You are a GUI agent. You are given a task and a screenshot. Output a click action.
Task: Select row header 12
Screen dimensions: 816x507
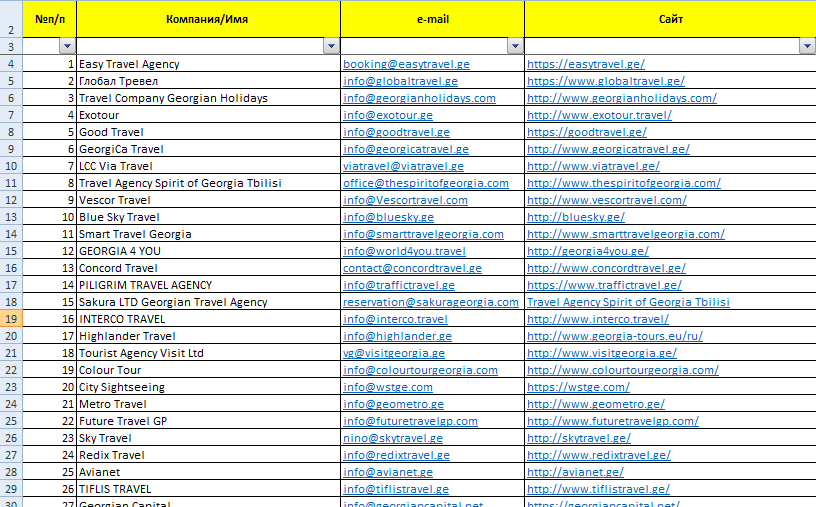point(11,200)
